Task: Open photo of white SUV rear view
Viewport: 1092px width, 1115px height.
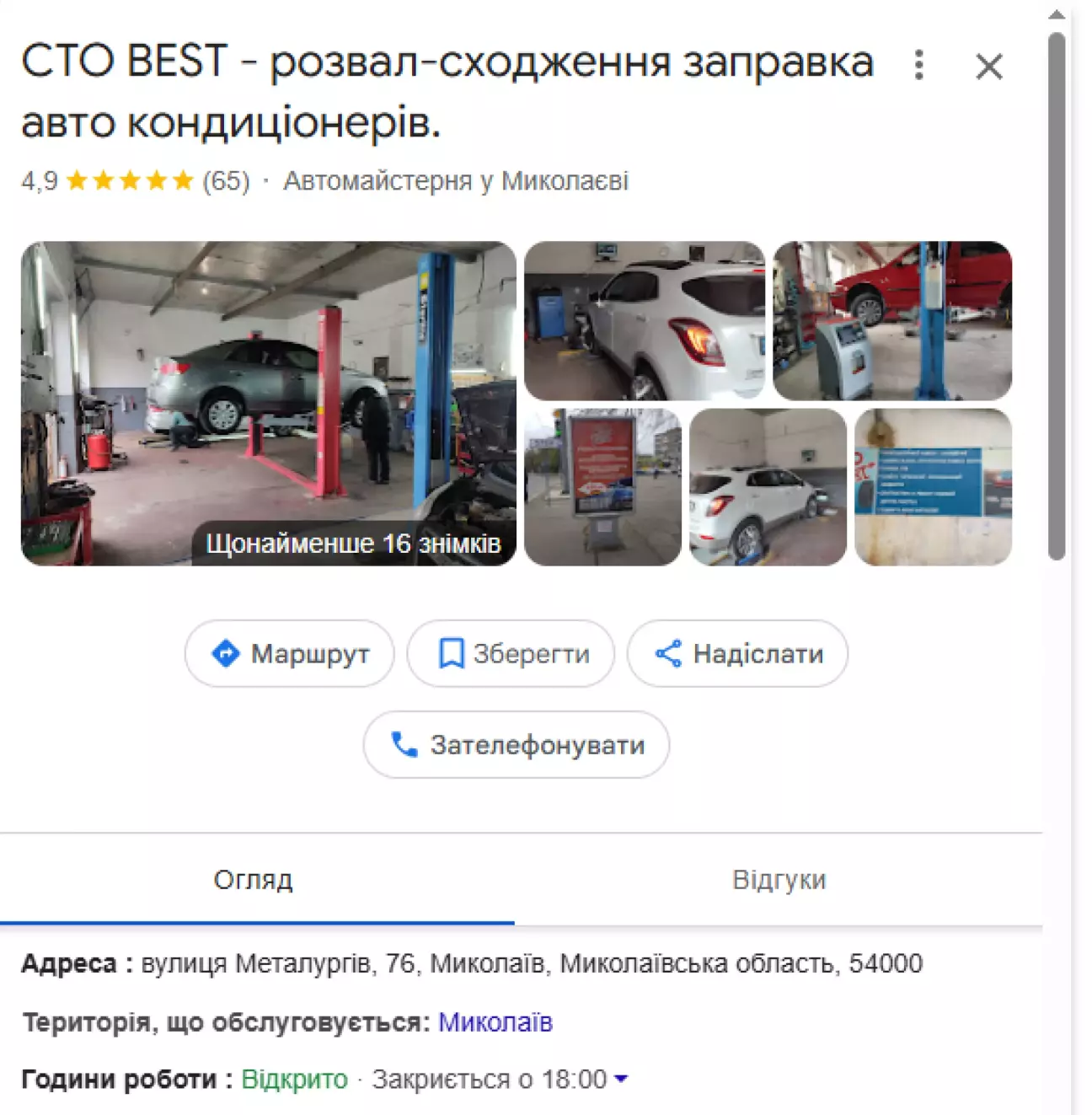Action: point(645,320)
